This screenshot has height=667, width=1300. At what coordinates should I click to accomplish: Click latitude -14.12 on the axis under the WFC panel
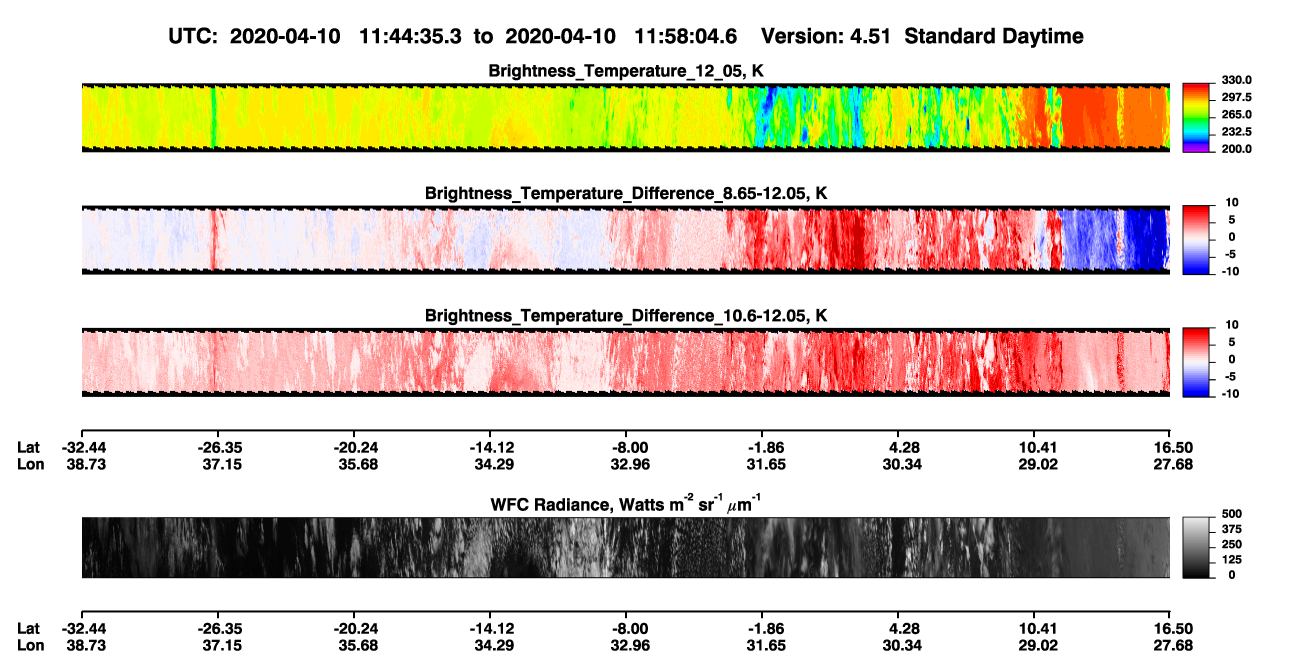(490, 628)
